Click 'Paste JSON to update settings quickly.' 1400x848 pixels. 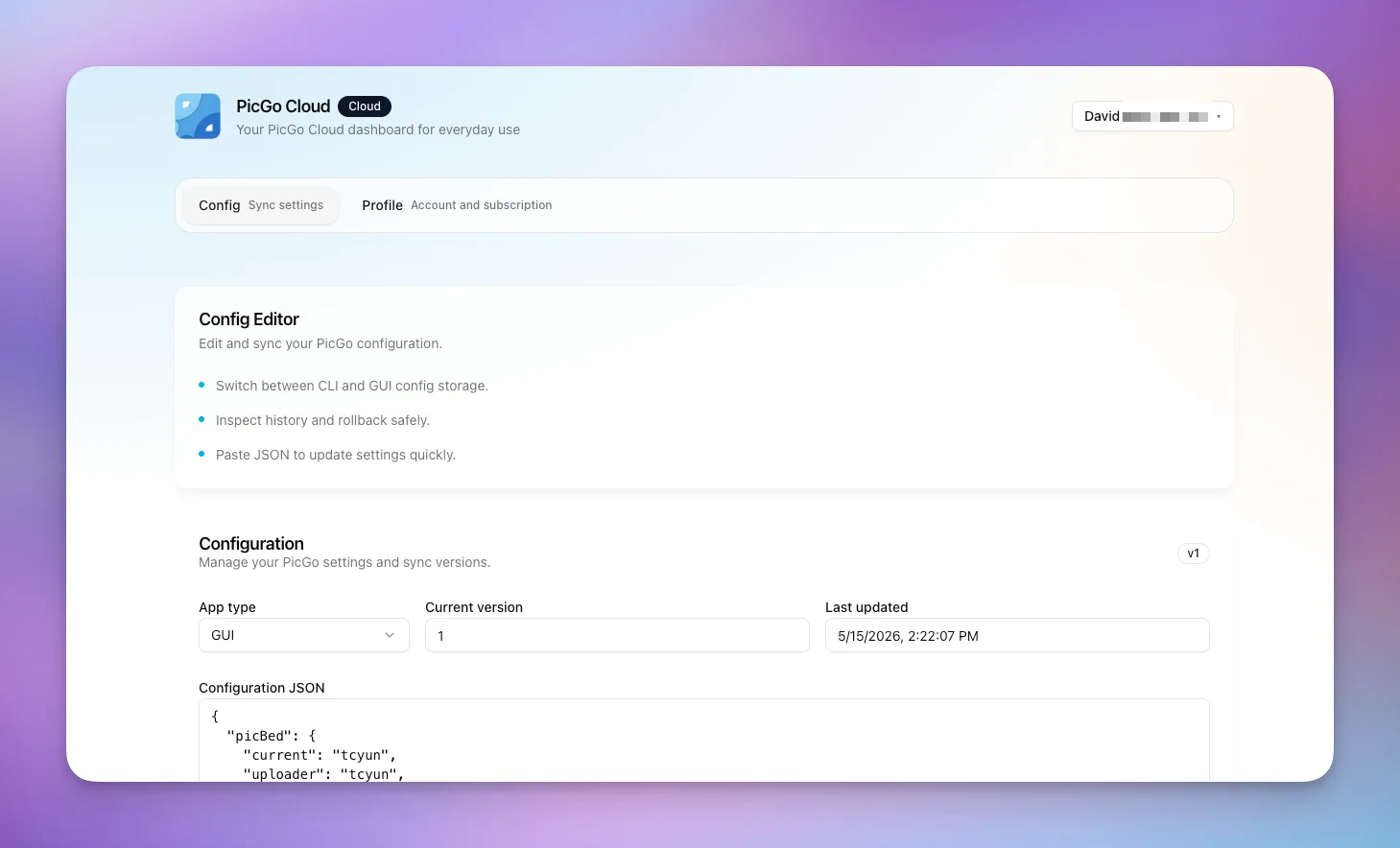336,455
